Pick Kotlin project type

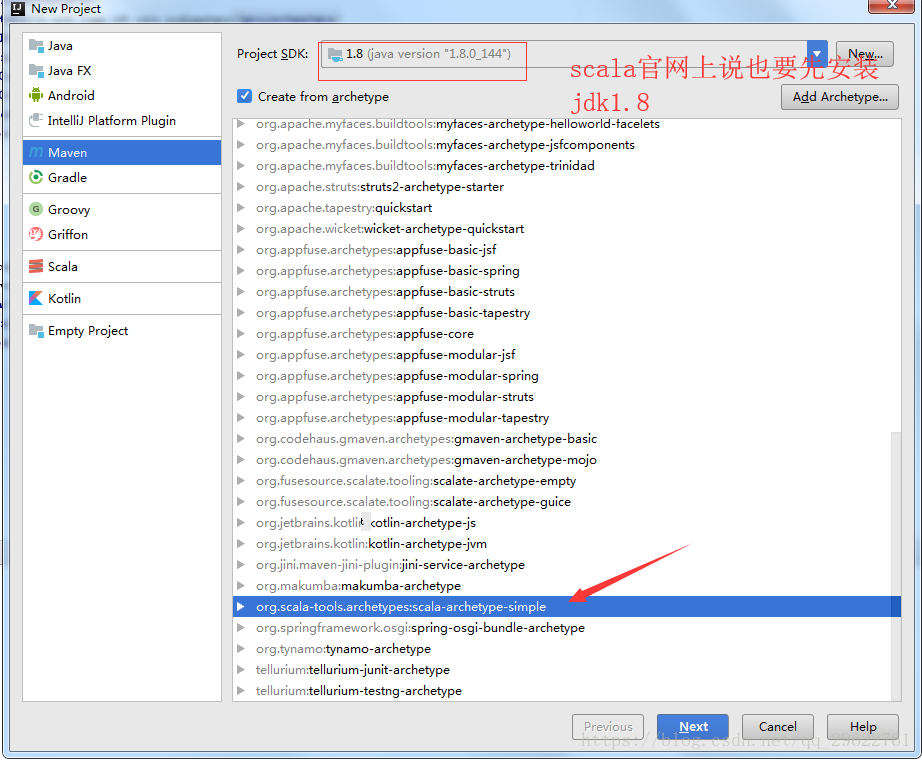tap(122, 298)
